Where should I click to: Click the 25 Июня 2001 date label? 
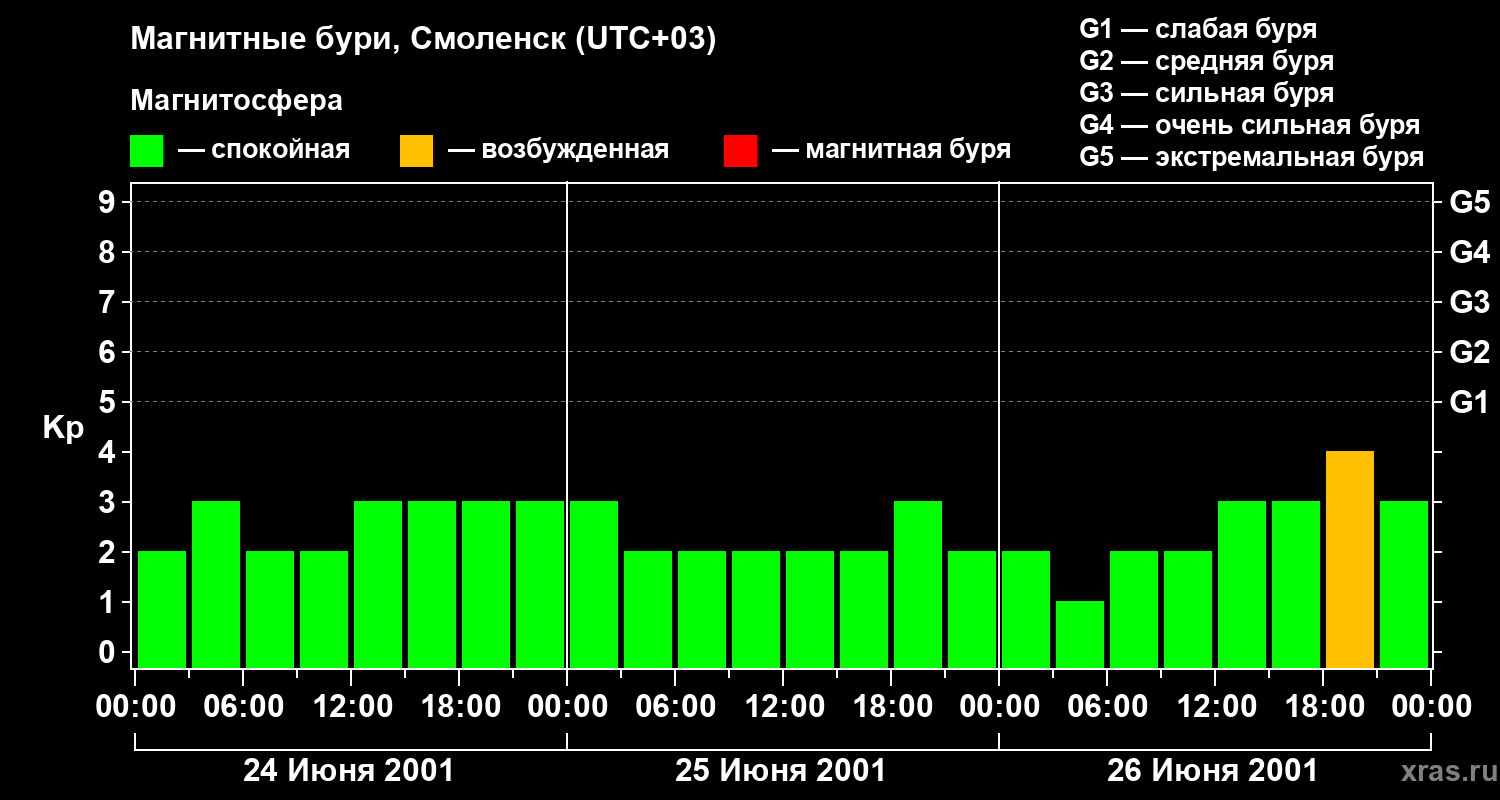click(x=781, y=771)
